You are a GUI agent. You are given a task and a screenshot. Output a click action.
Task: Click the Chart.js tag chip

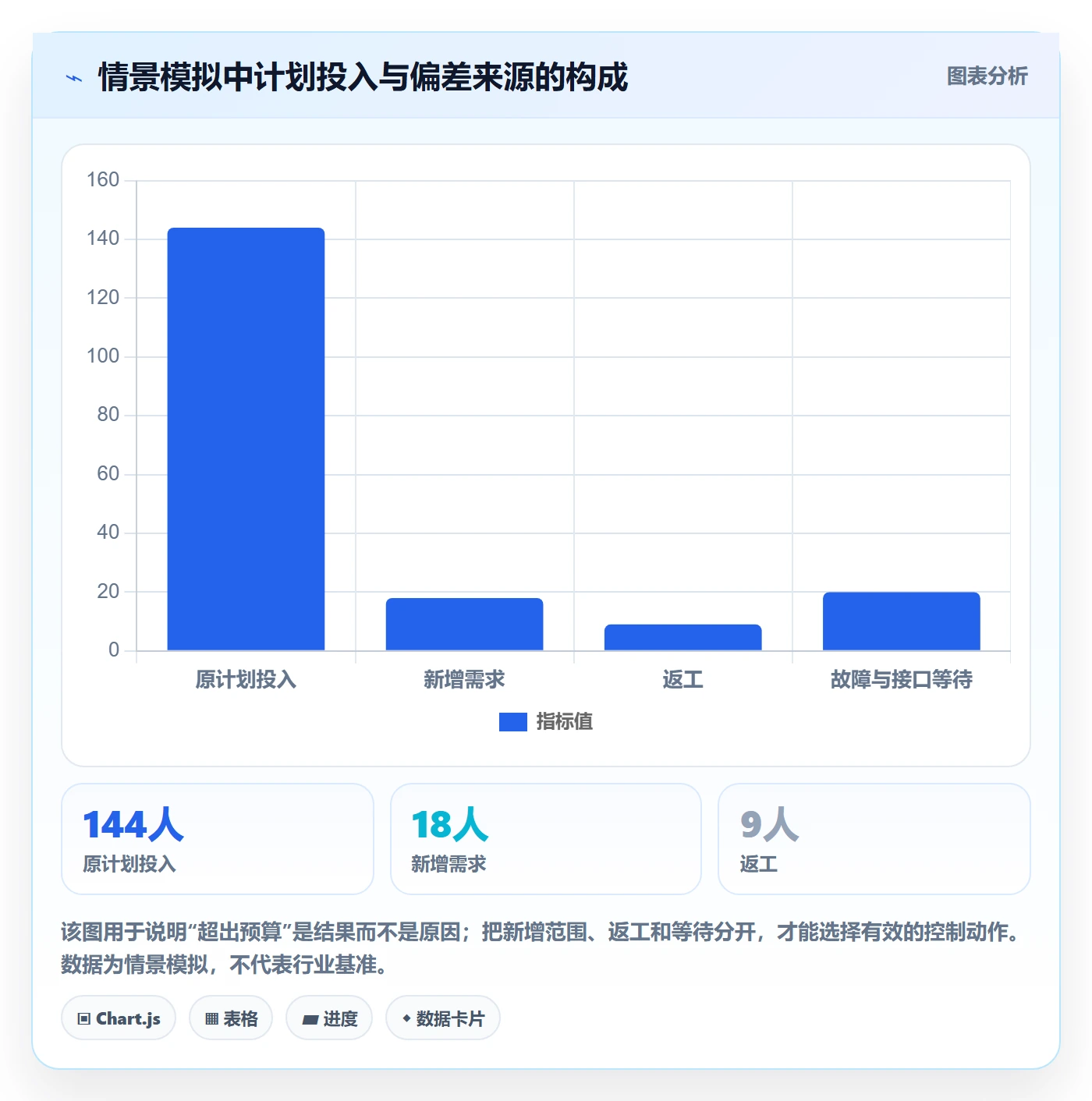(119, 1018)
